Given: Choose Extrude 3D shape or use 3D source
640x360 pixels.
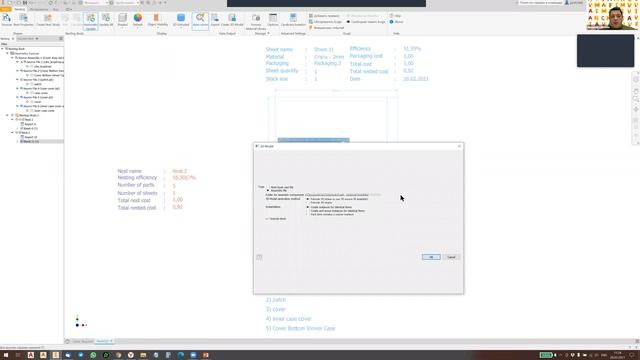Looking at the screenshot, I should click(308, 199).
